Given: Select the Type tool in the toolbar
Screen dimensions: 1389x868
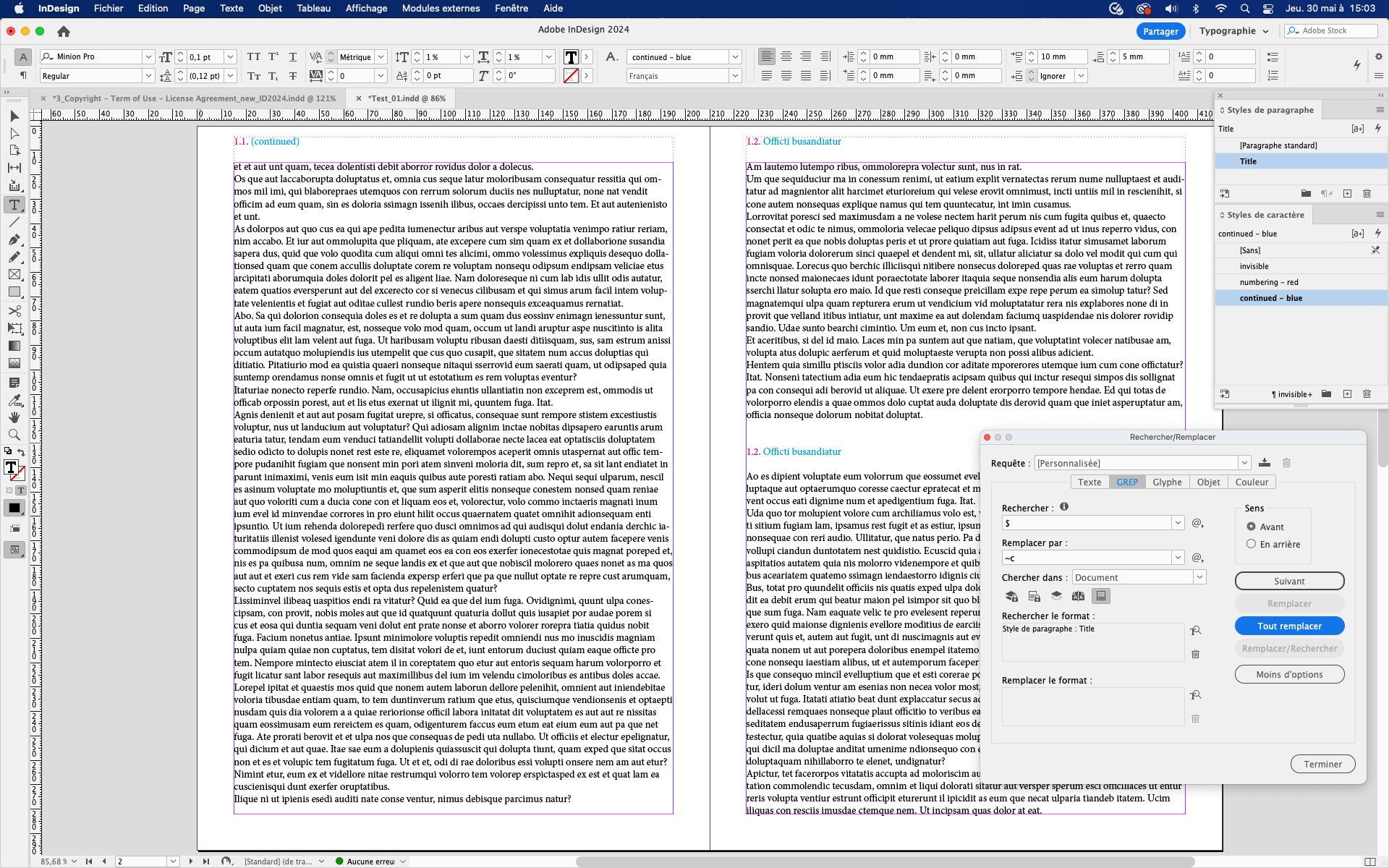Looking at the screenshot, I should 14,205.
